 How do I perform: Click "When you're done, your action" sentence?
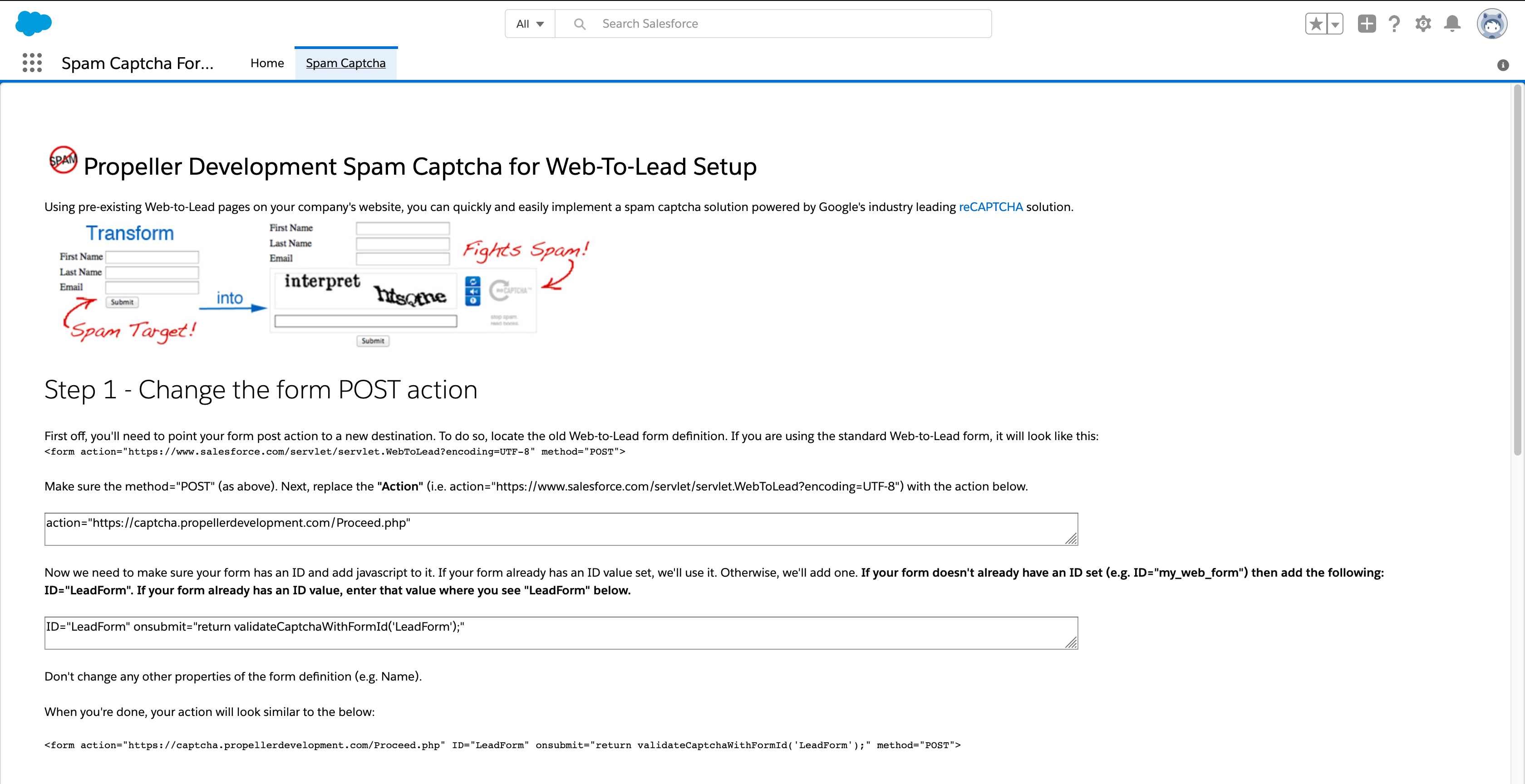(209, 712)
